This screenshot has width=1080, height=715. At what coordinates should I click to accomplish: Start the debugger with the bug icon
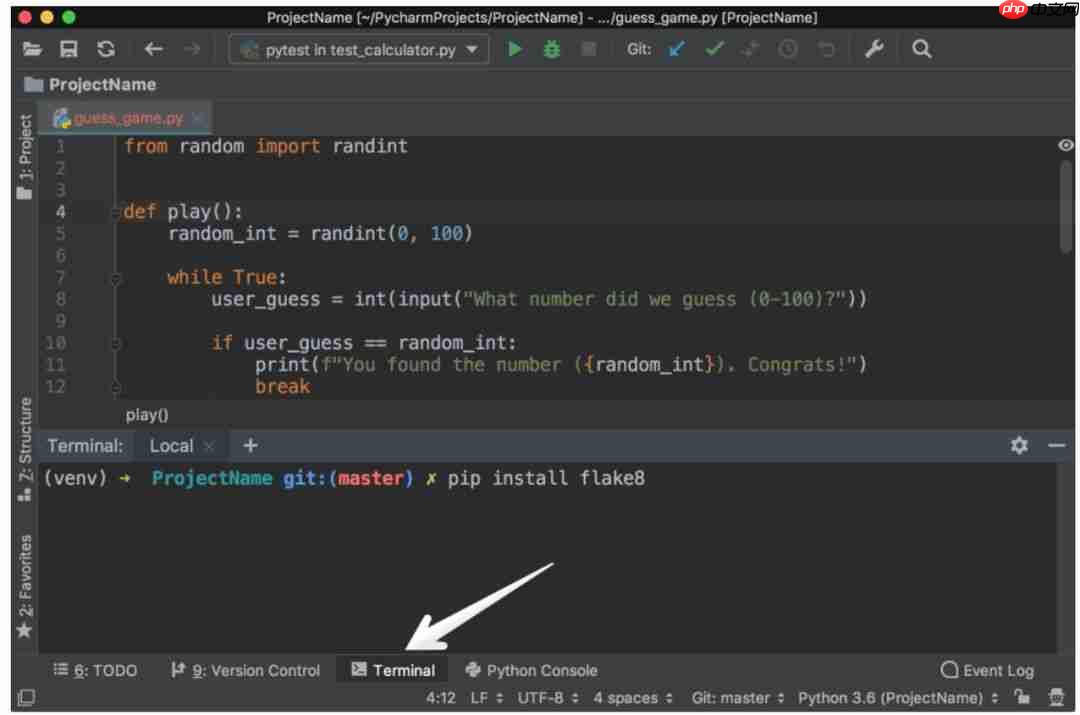[x=550, y=48]
